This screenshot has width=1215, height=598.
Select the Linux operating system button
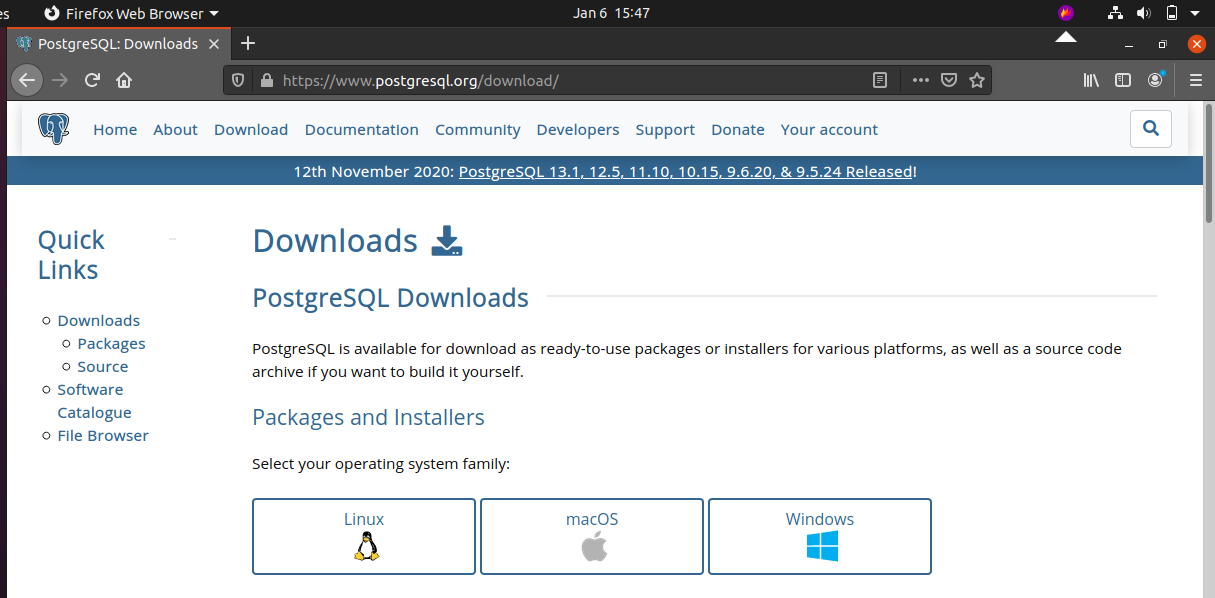point(364,537)
